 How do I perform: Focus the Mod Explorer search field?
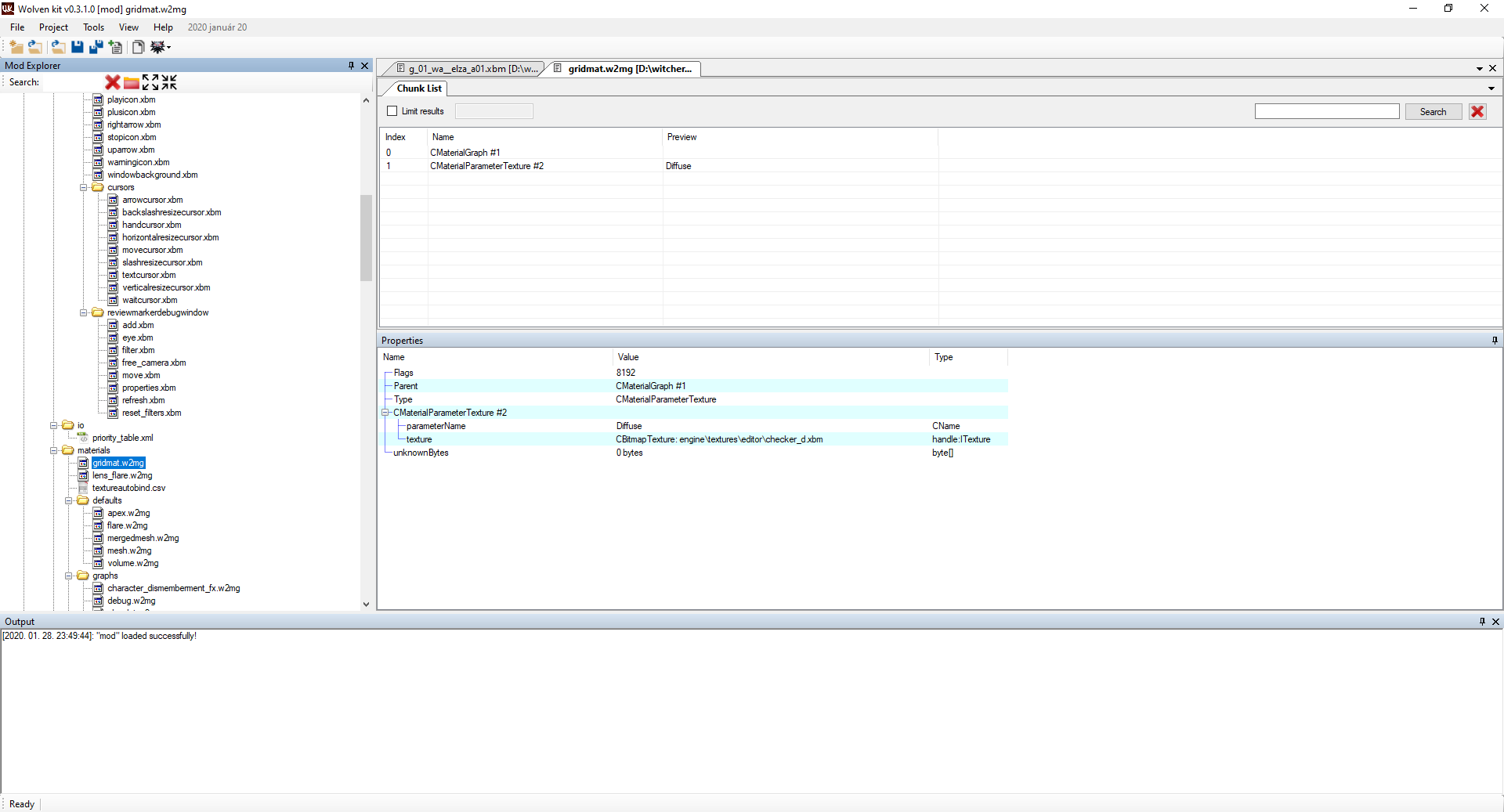pyautogui.click(x=72, y=82)
